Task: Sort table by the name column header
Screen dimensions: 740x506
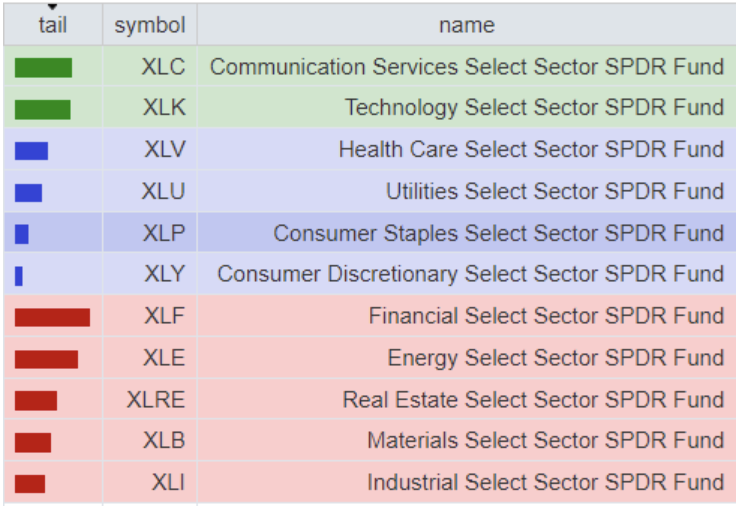Action: pos(466,26)
